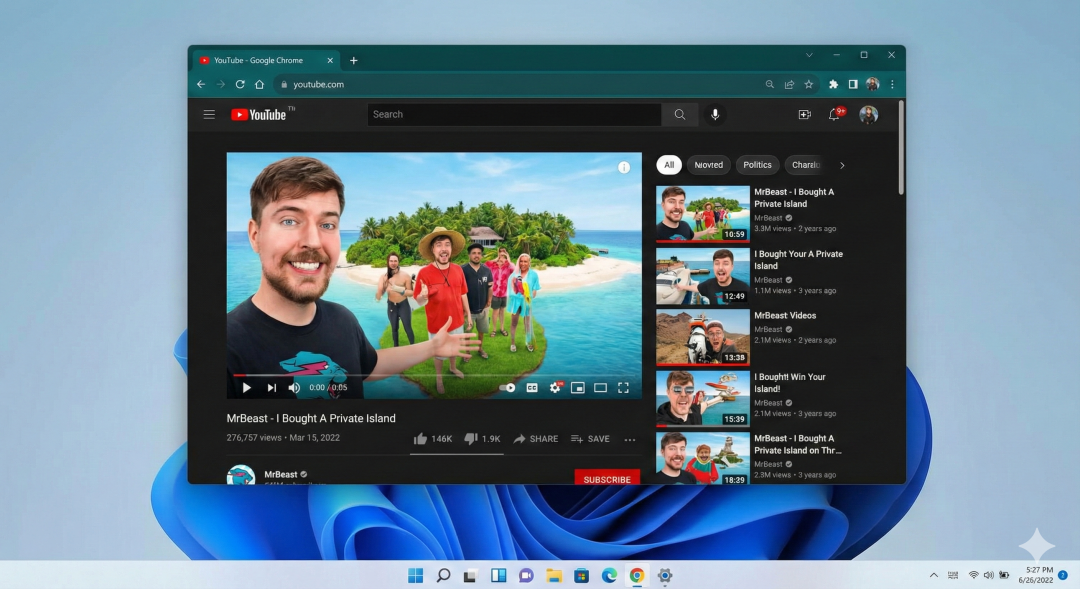1080x589 pixels.
Task: Launch Microsoft Edge from taskbar
Action: pos(609,575)
